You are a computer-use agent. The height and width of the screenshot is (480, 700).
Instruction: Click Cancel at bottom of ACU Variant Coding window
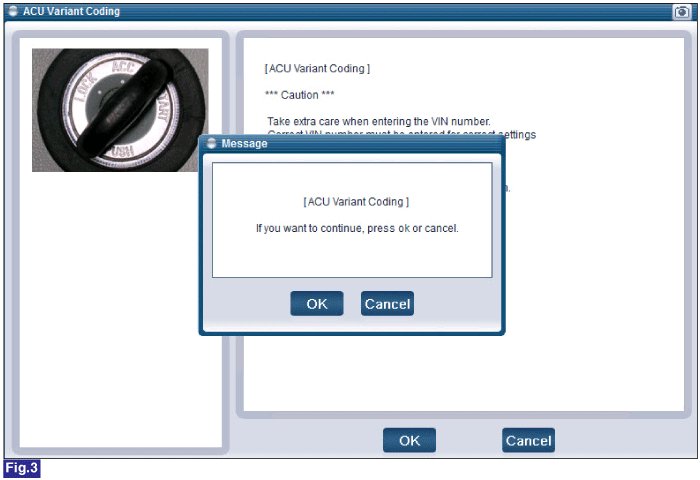coord(528,440)
